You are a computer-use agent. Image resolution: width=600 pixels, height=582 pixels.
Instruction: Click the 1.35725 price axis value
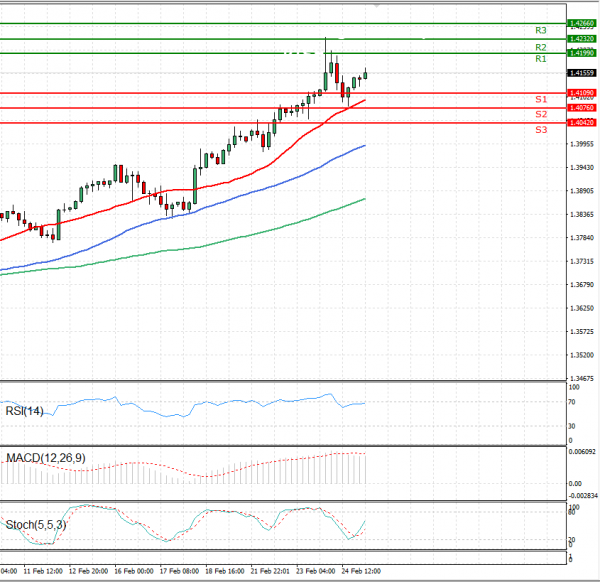[582, 332]
